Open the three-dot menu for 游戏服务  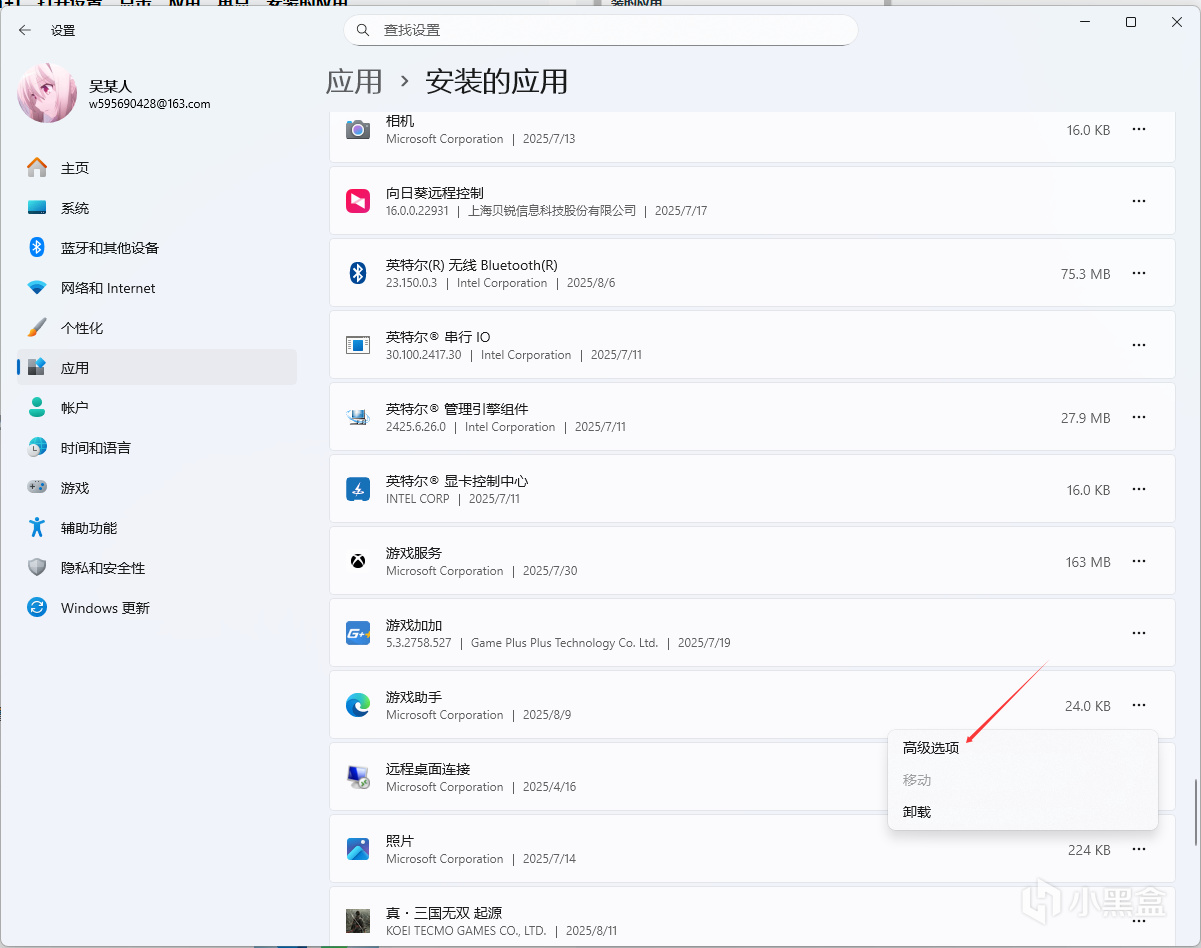point(1138,561)
